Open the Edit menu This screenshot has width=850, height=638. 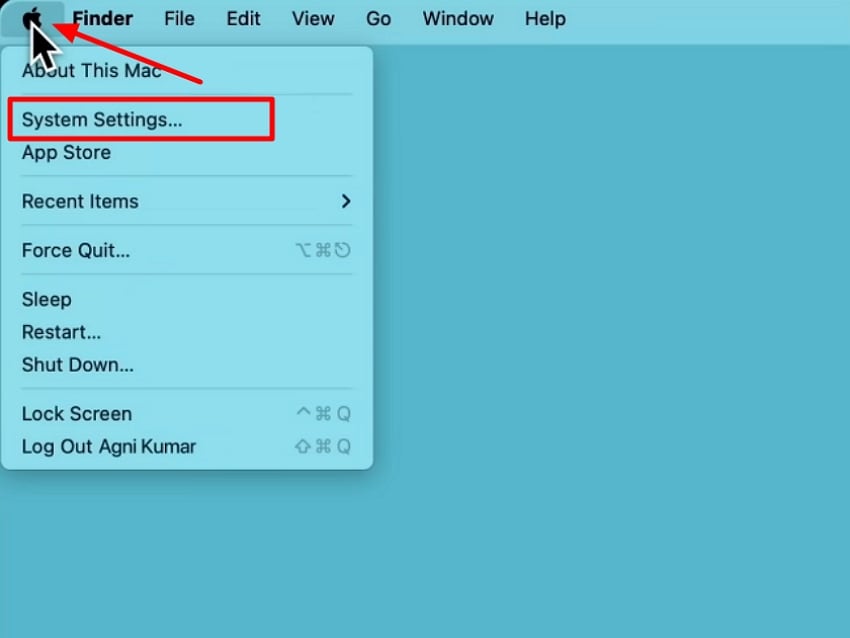coord(243,18)
